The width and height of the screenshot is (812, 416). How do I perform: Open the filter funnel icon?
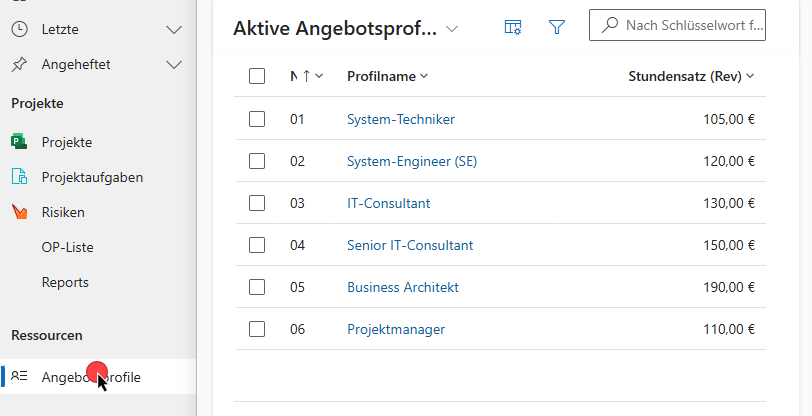(x=557, y=28)
